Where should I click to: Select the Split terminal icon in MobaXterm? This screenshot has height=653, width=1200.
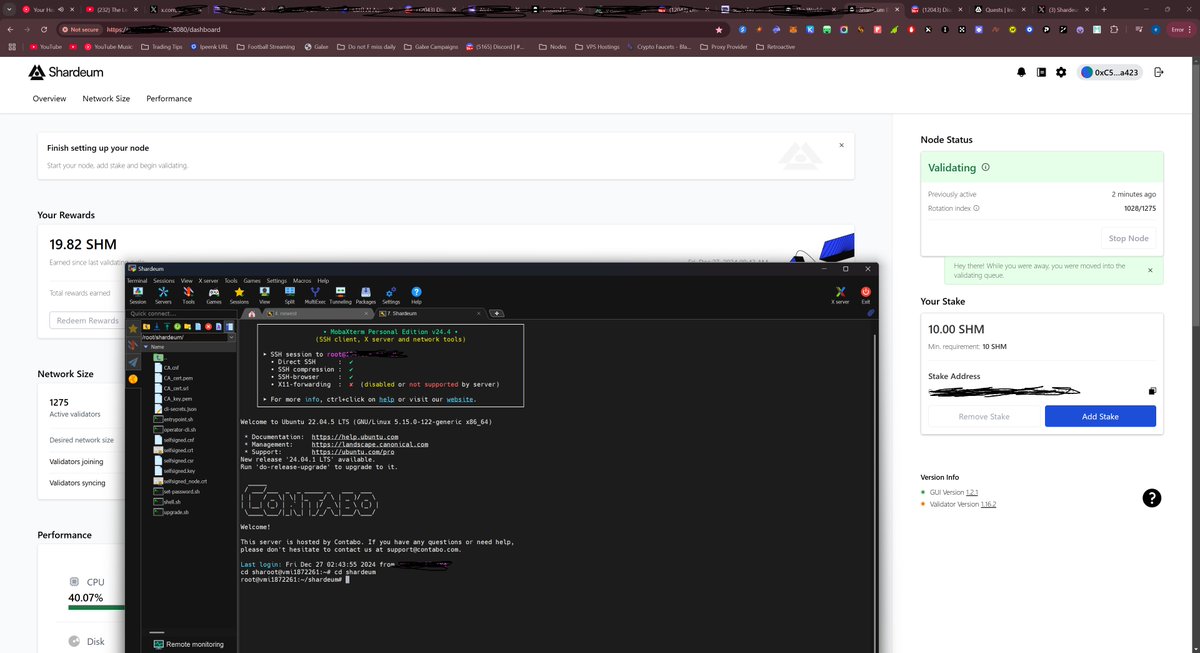pos(289,294)
